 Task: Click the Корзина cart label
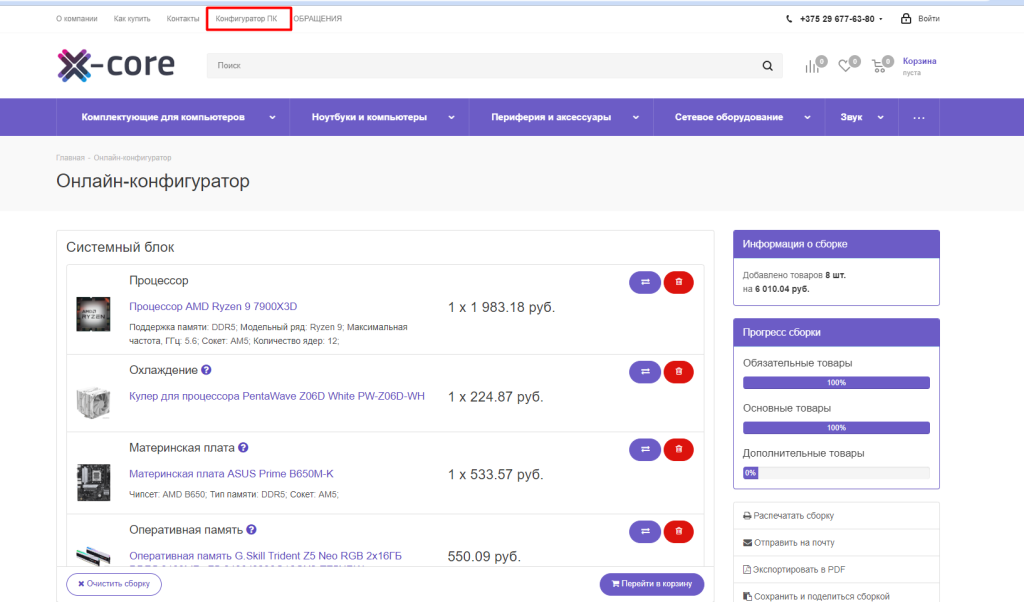point(920,61)
